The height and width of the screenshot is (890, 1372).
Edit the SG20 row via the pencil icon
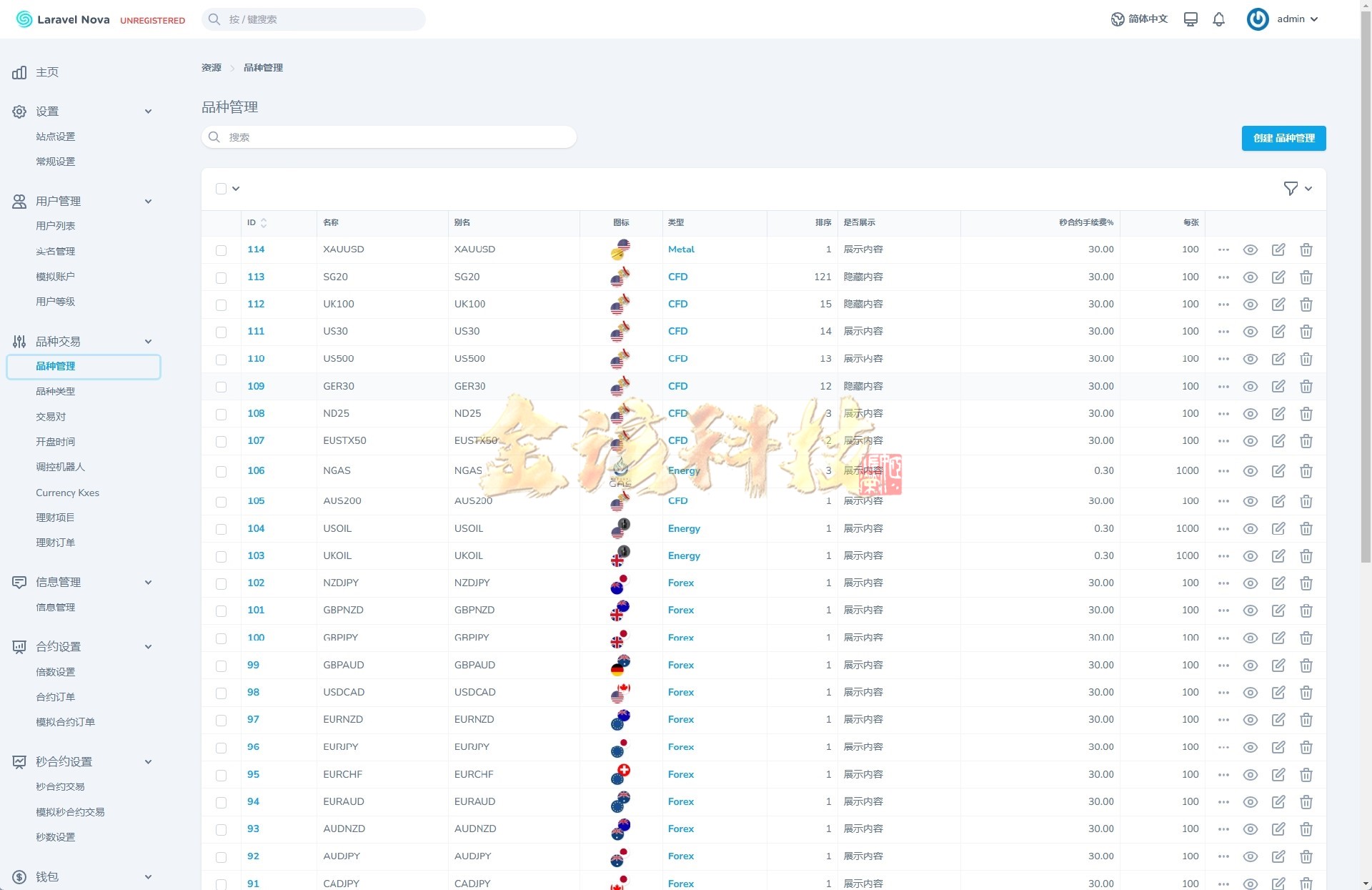click(x=1278, y=277)
